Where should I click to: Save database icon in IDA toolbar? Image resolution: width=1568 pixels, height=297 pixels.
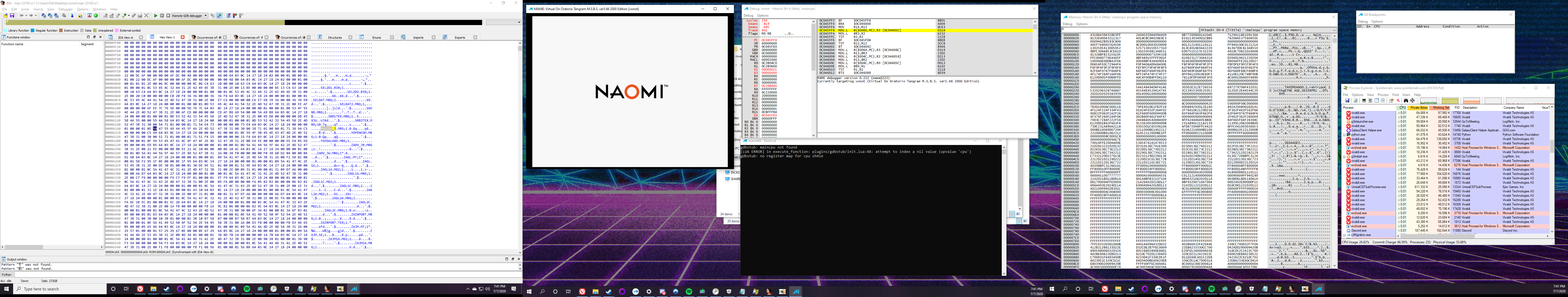pyautogui.click(x=12, y=15)
